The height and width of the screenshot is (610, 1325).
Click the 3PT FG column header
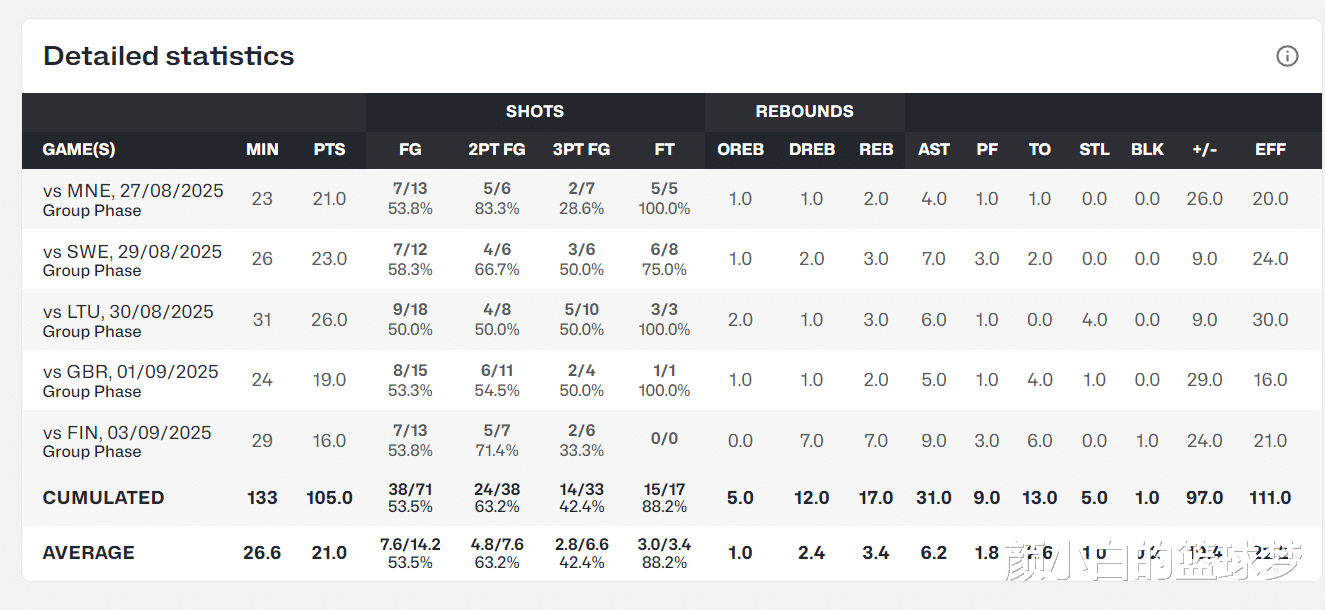click(581, 149)
